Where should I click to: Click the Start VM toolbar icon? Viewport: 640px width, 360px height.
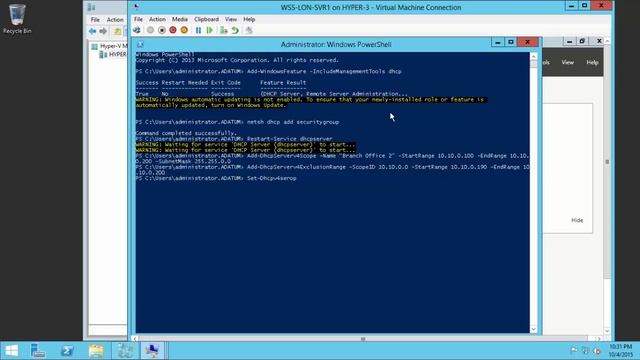150,30
